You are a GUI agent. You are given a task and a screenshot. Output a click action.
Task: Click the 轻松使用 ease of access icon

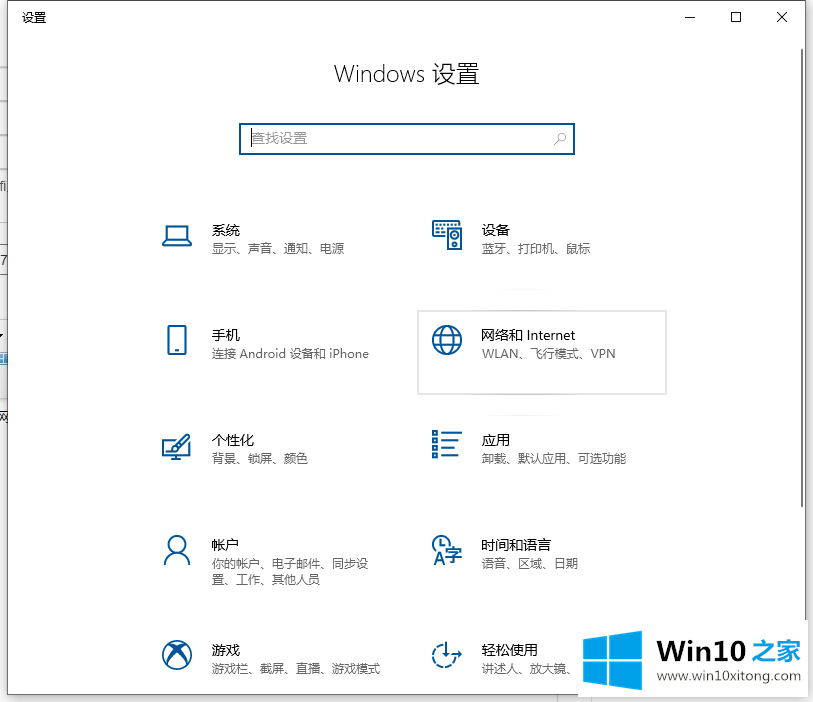[x=447, y=655]
